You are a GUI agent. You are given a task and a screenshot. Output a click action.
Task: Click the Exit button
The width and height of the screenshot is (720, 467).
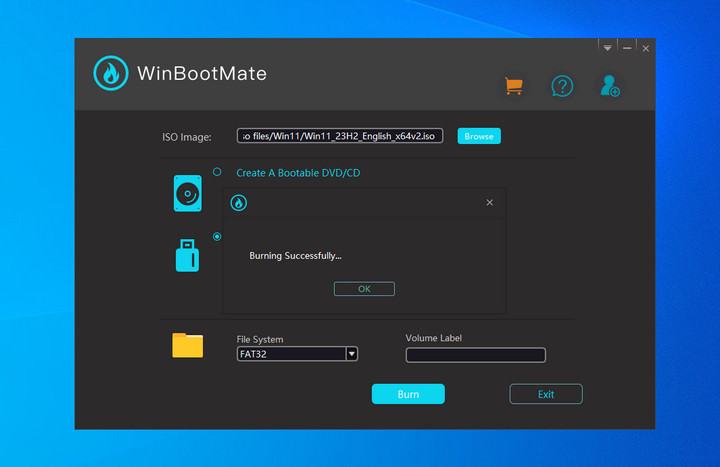[545, 394]
